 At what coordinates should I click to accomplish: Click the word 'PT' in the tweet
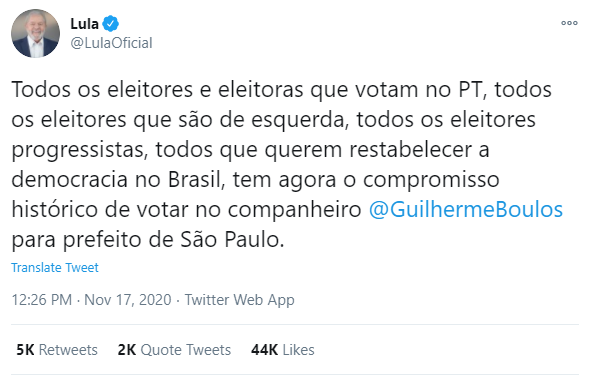pyautogui.click(x=471, y=90)
